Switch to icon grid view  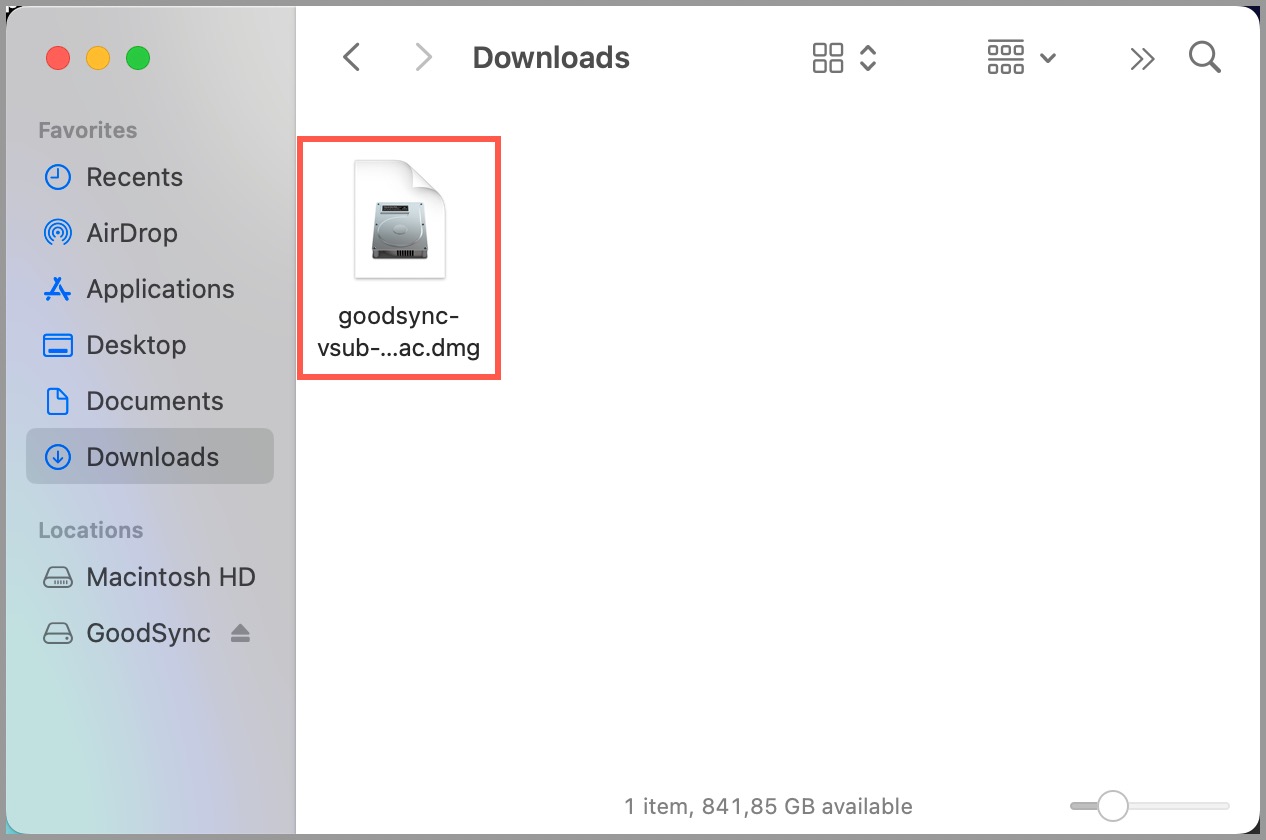point(828,57)
